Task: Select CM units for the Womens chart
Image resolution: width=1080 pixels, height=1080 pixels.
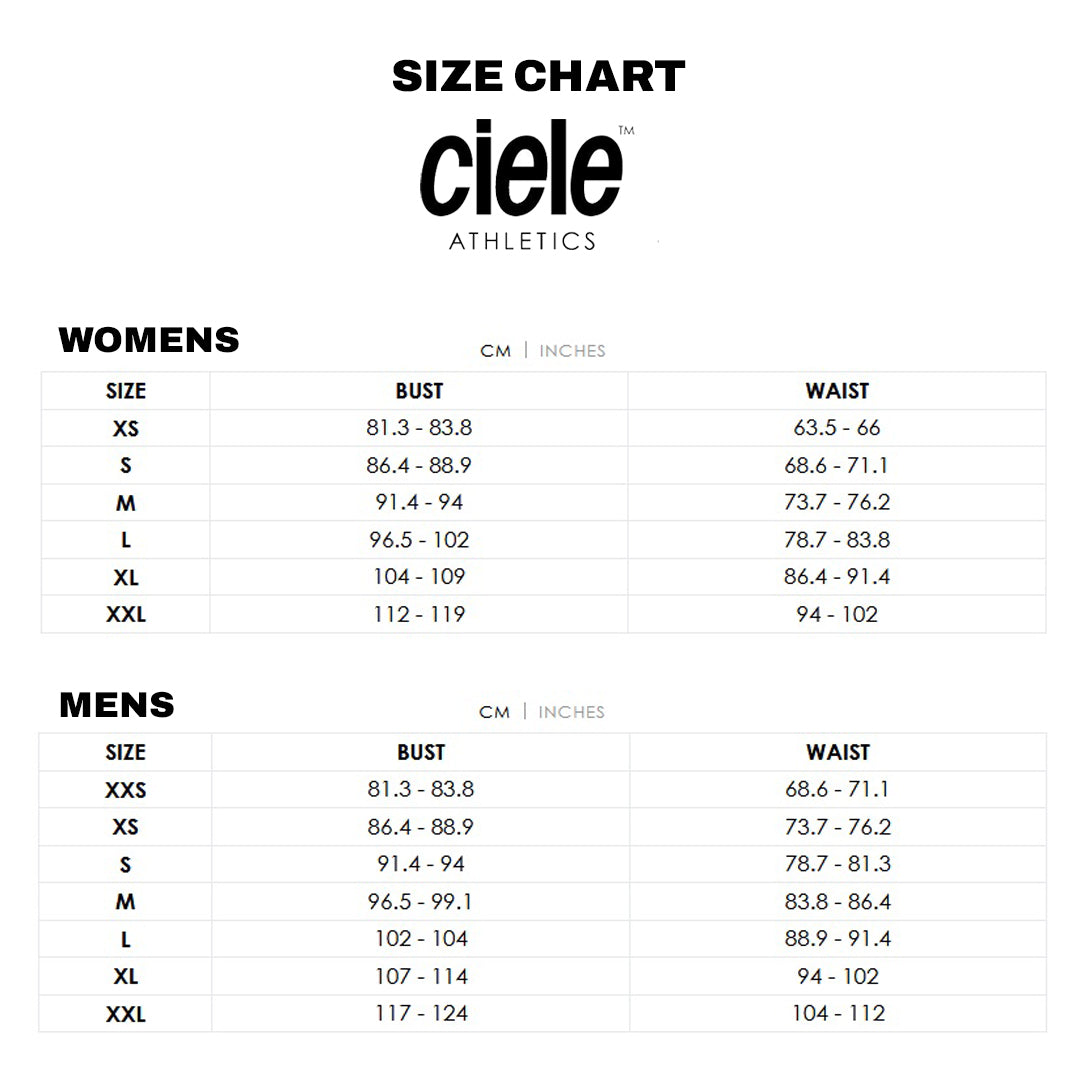Action: (495, 351)
